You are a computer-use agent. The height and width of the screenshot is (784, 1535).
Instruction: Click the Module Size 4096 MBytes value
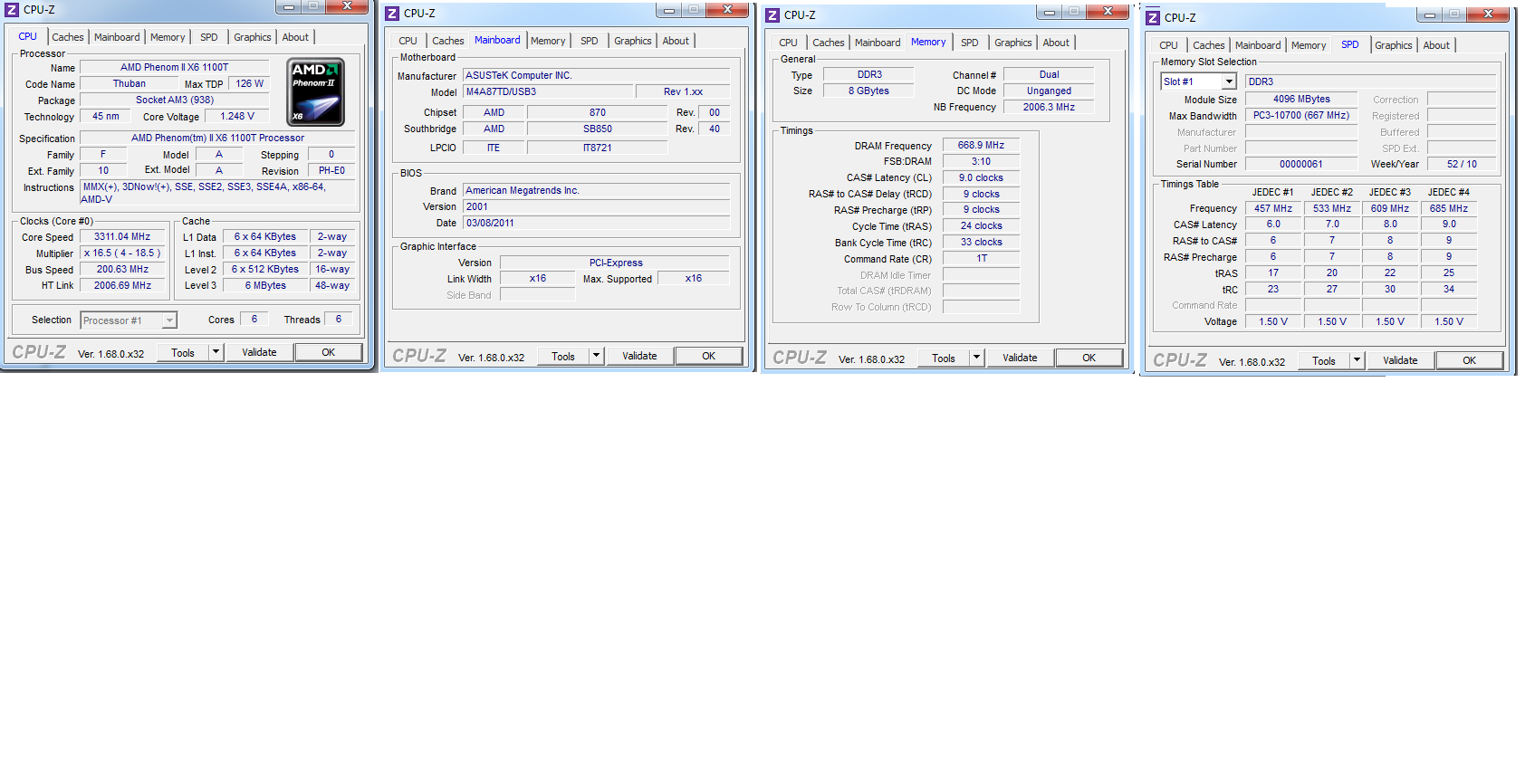click(x=1301, y=99)
